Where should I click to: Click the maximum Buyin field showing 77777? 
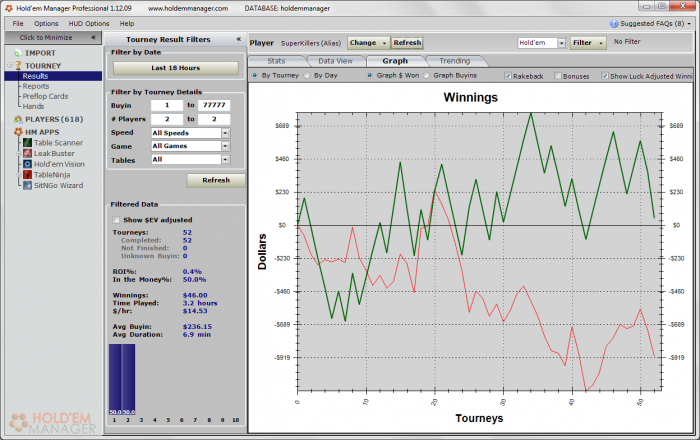(x=214, y=105)
